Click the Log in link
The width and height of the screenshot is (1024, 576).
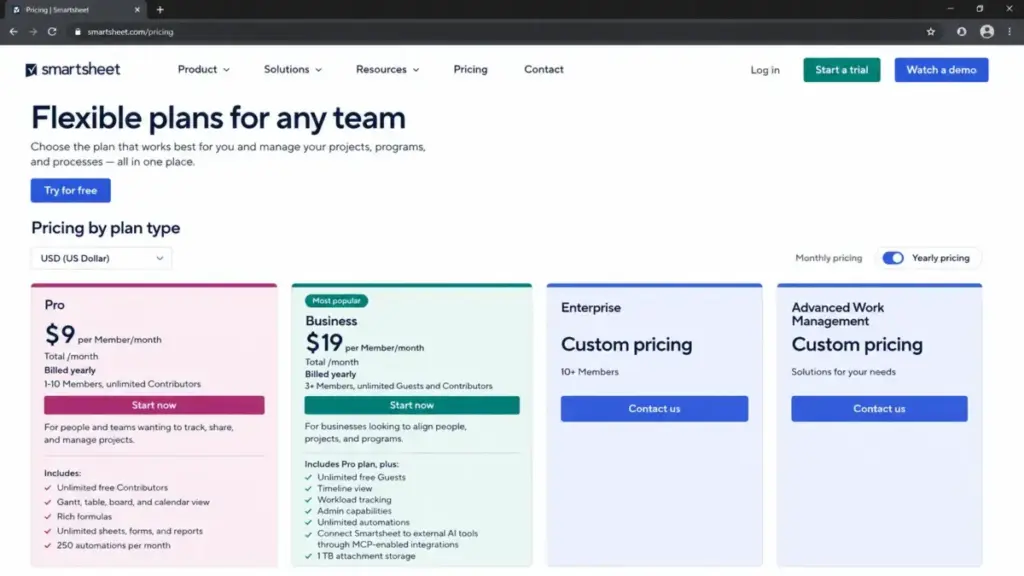coord(765,70)
